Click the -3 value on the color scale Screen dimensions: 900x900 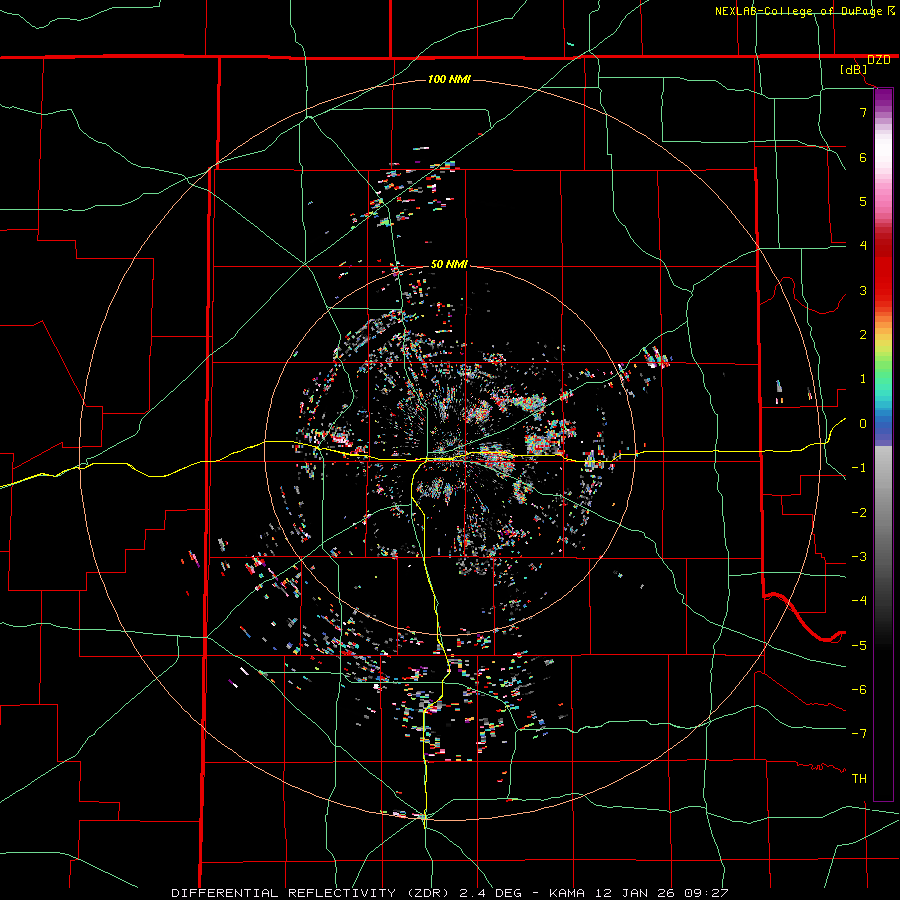click(x=859, y=557)
